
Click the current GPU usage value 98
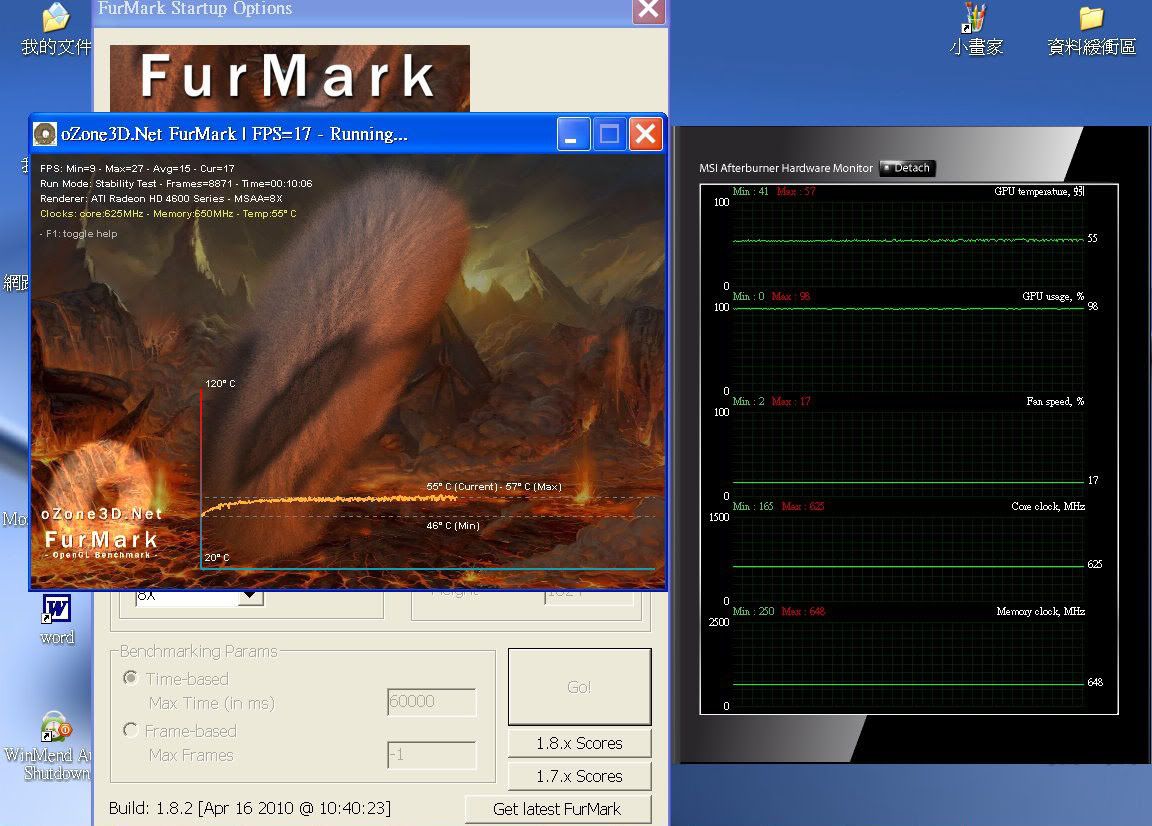[1092, 306]
